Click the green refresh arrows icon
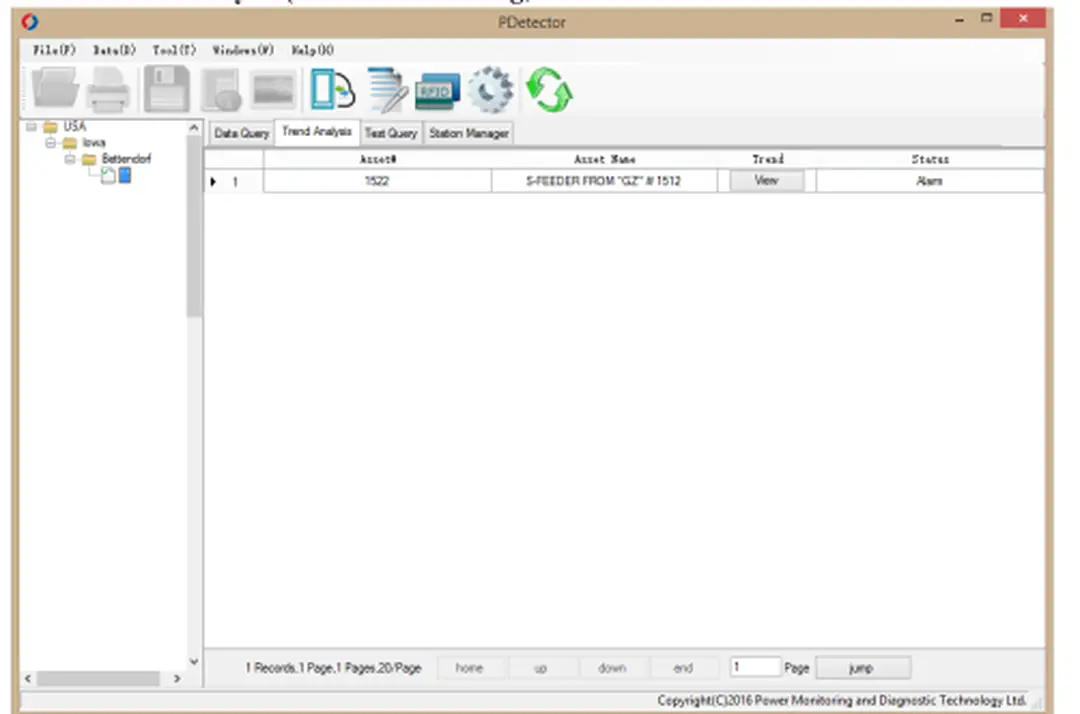 pos(549,90)
